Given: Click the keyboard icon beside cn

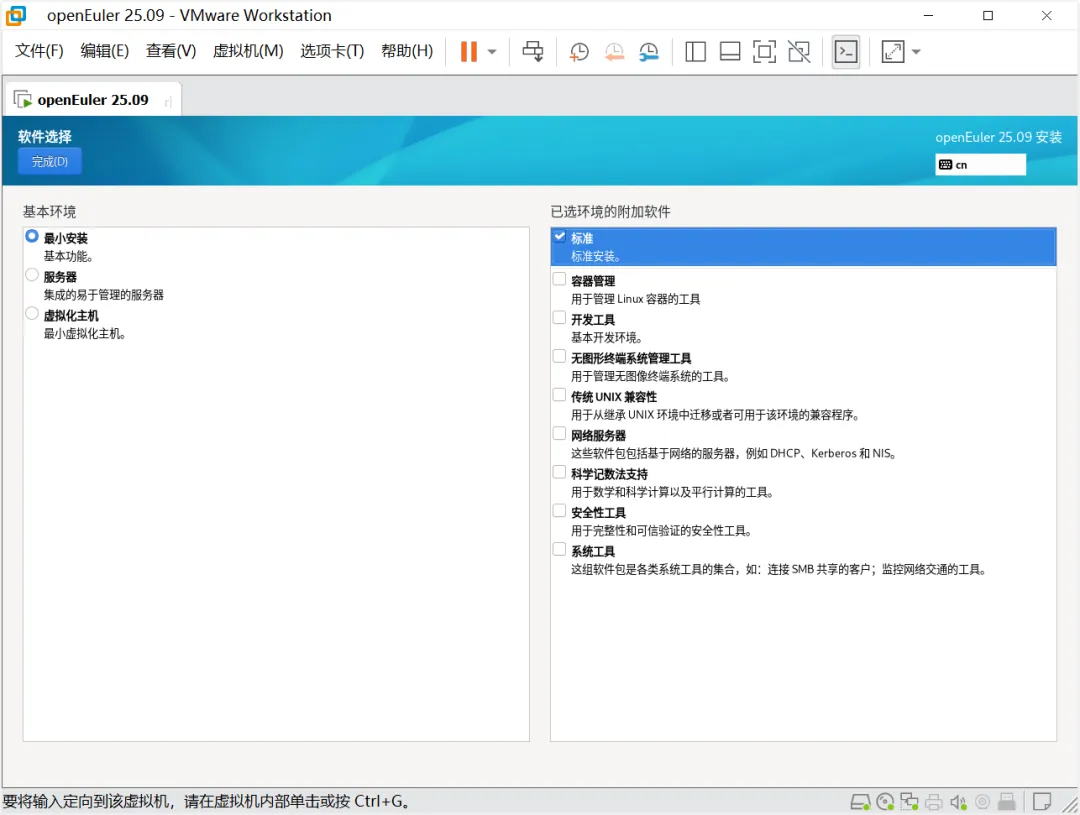Looking at the screenshot, I should [x=945, y=165].
